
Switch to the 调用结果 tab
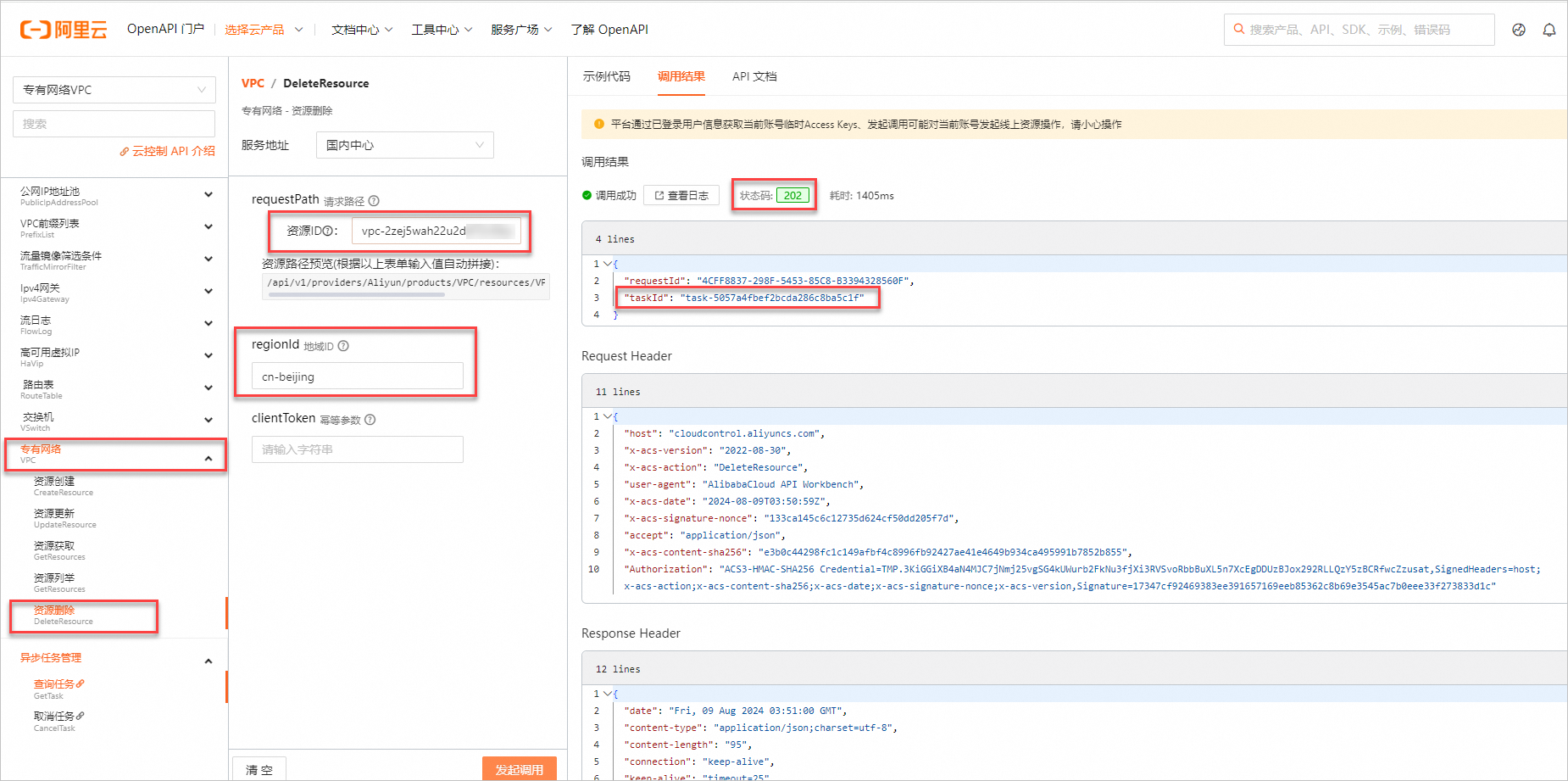pyautogui.click(x=681, y=76)
